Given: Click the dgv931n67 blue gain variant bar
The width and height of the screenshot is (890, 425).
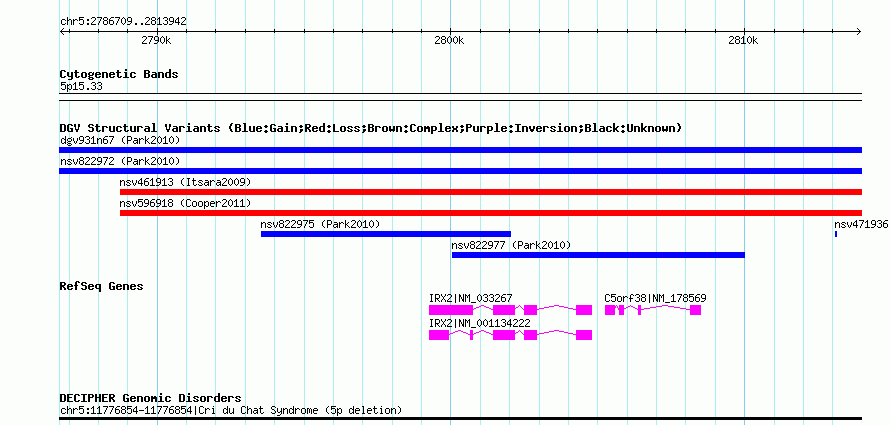Looking at the screenshot, I should click(x=460, y=150).
